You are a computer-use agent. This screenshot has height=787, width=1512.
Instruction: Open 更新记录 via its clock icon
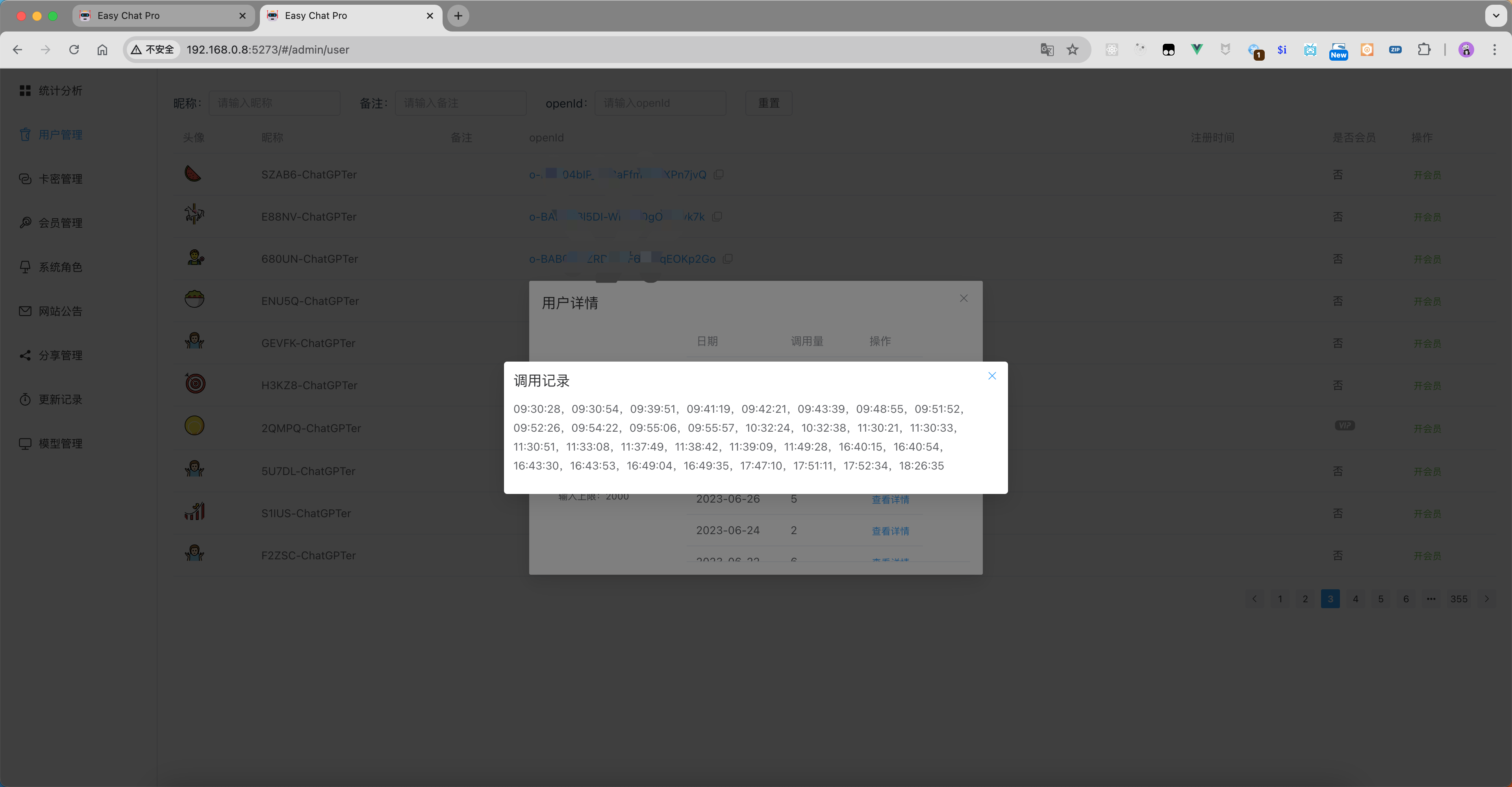[x=25, y=399]
